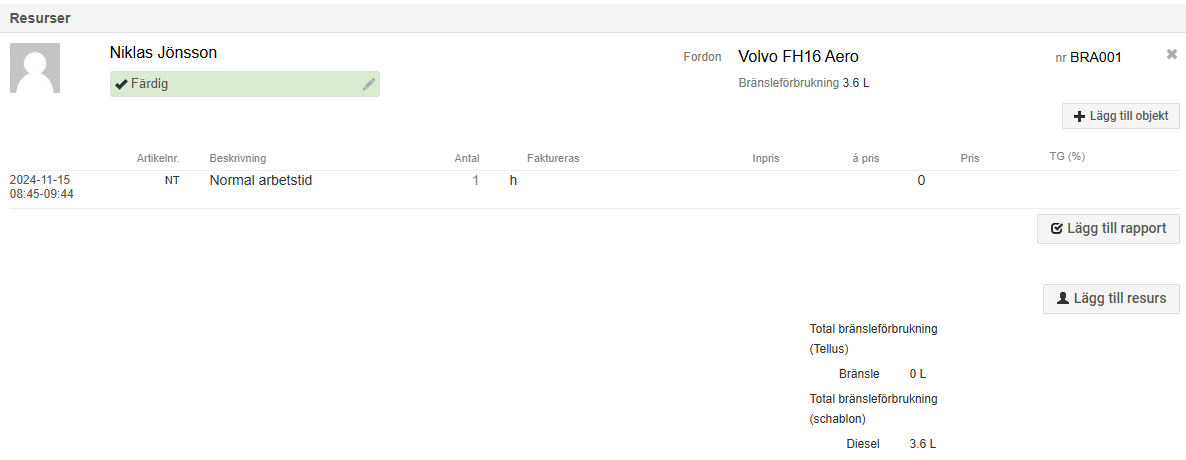1186x460 pixels.
Task: Click the 2024-11-15 date and time entry
Action: (x=42, y=188)
